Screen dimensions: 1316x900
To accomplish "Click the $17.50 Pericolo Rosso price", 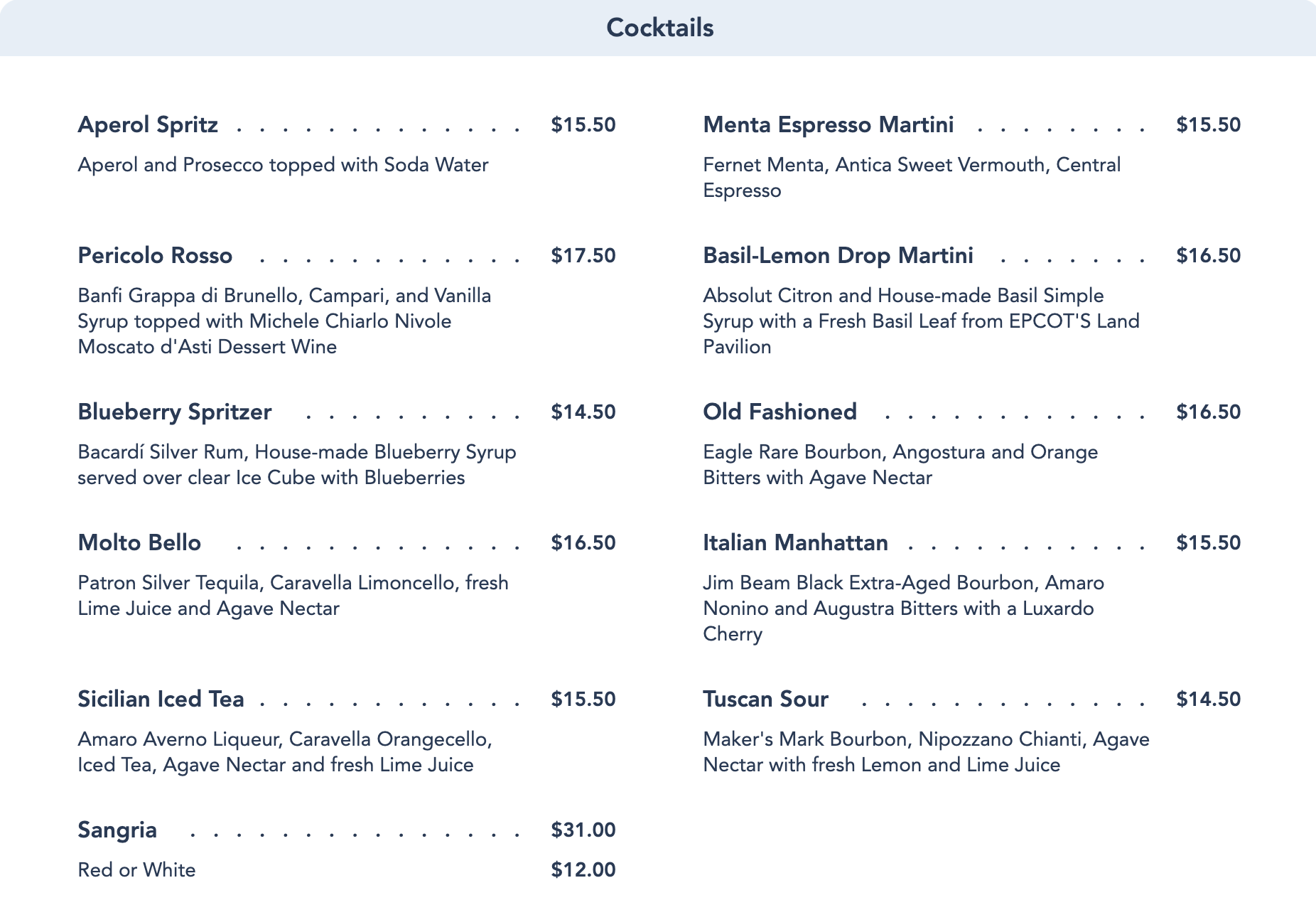I will point(583,255).
